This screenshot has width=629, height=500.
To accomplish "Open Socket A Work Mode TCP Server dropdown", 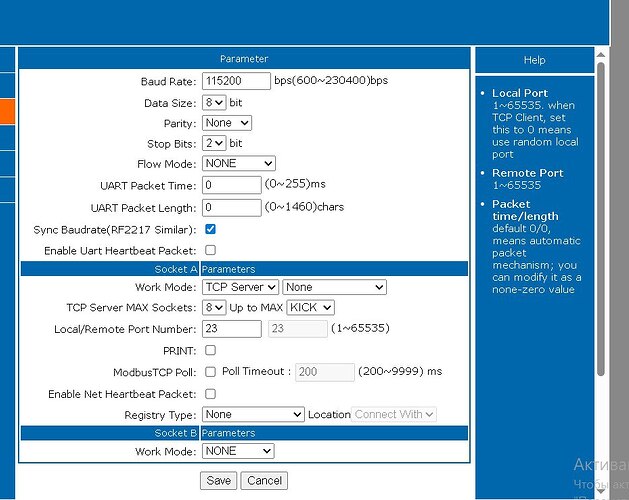I will click(240, 287).
